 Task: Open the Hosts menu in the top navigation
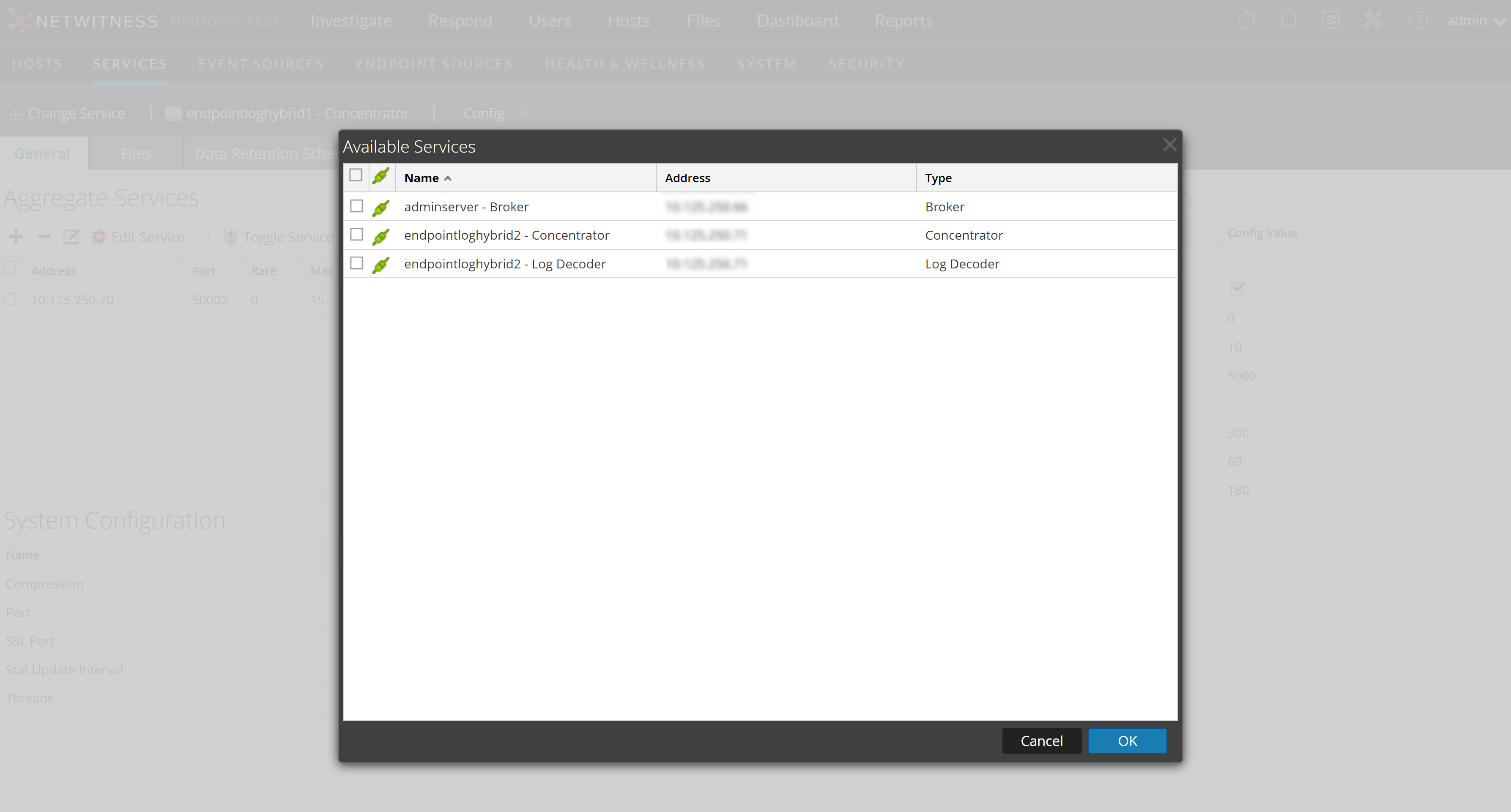pyautogui.click(x=628, y=21)
